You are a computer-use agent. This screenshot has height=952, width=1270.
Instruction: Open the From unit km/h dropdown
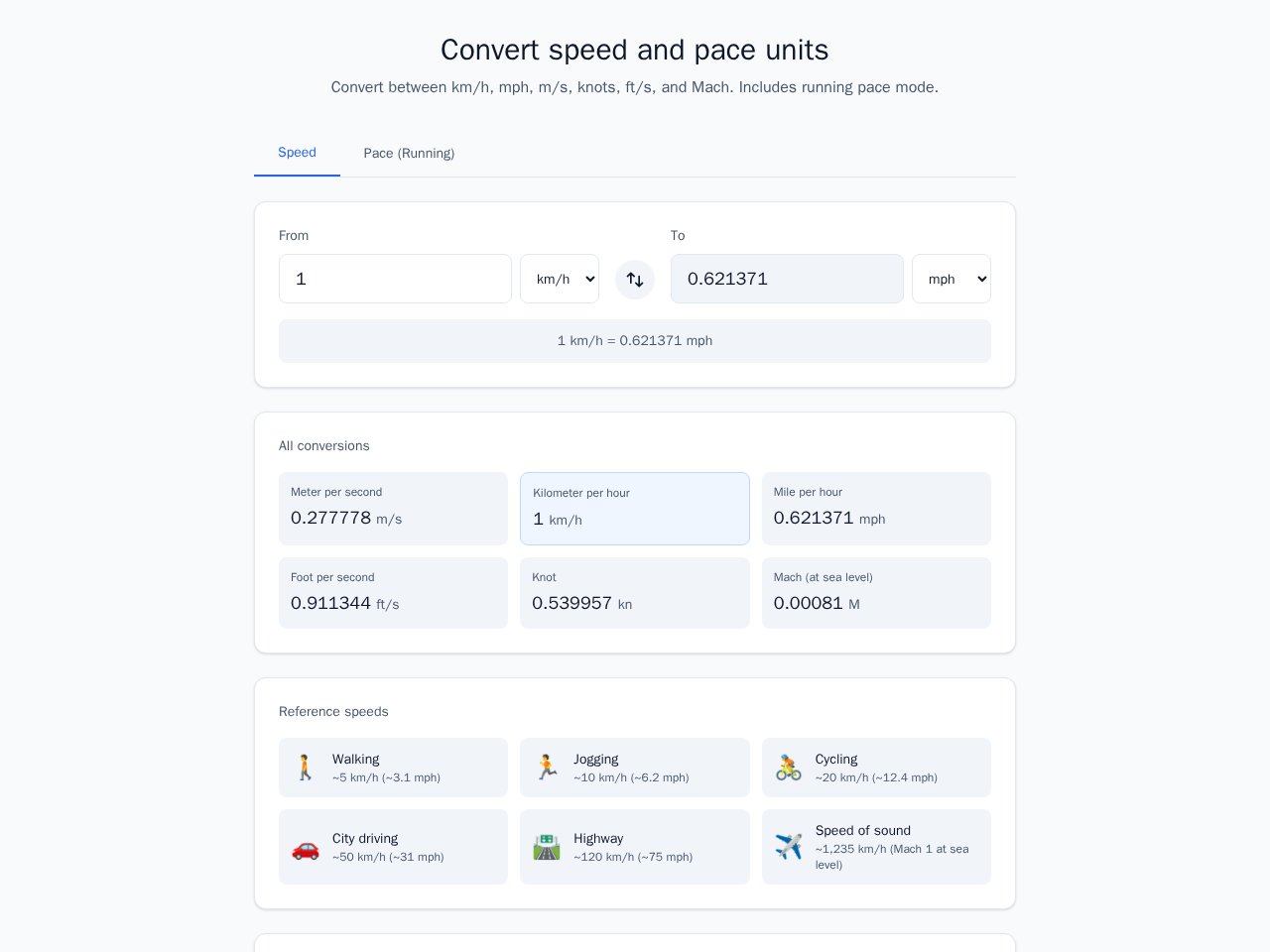click(560, 279)
